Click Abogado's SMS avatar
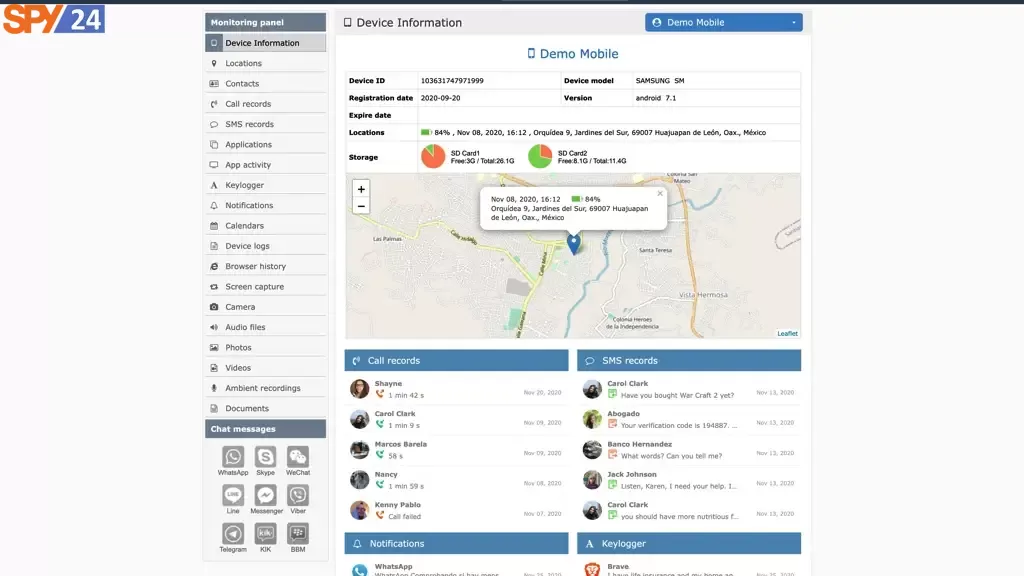This screenshot has height=576, width=1024. pos(592,419)
